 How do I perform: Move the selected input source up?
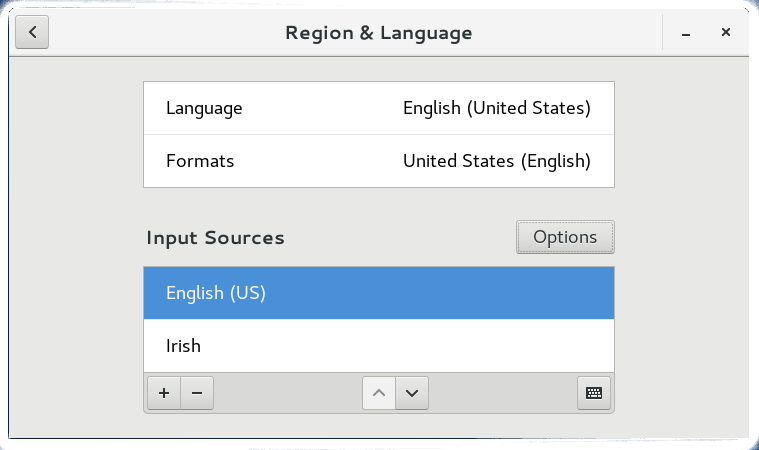[x=378, y=393]
